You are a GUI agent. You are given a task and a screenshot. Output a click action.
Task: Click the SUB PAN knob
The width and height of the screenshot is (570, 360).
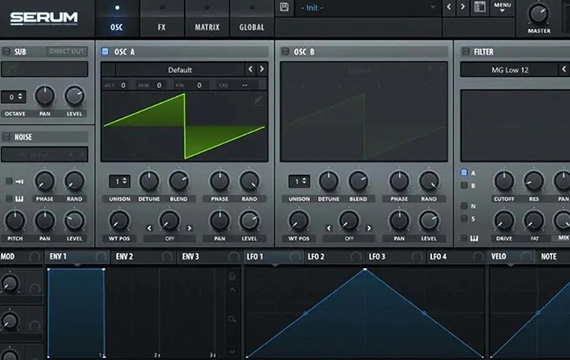coord(45,96)
